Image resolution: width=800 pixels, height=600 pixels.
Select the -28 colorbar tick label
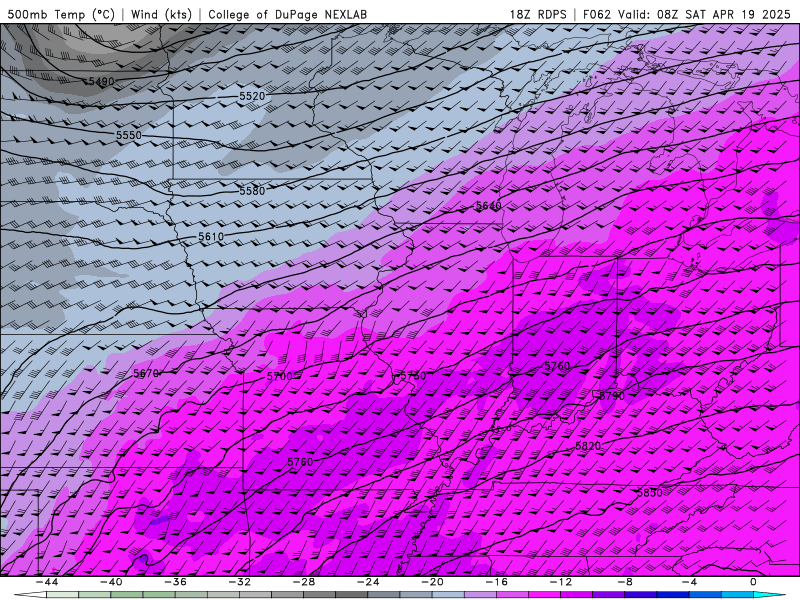[x=304, y=582]
